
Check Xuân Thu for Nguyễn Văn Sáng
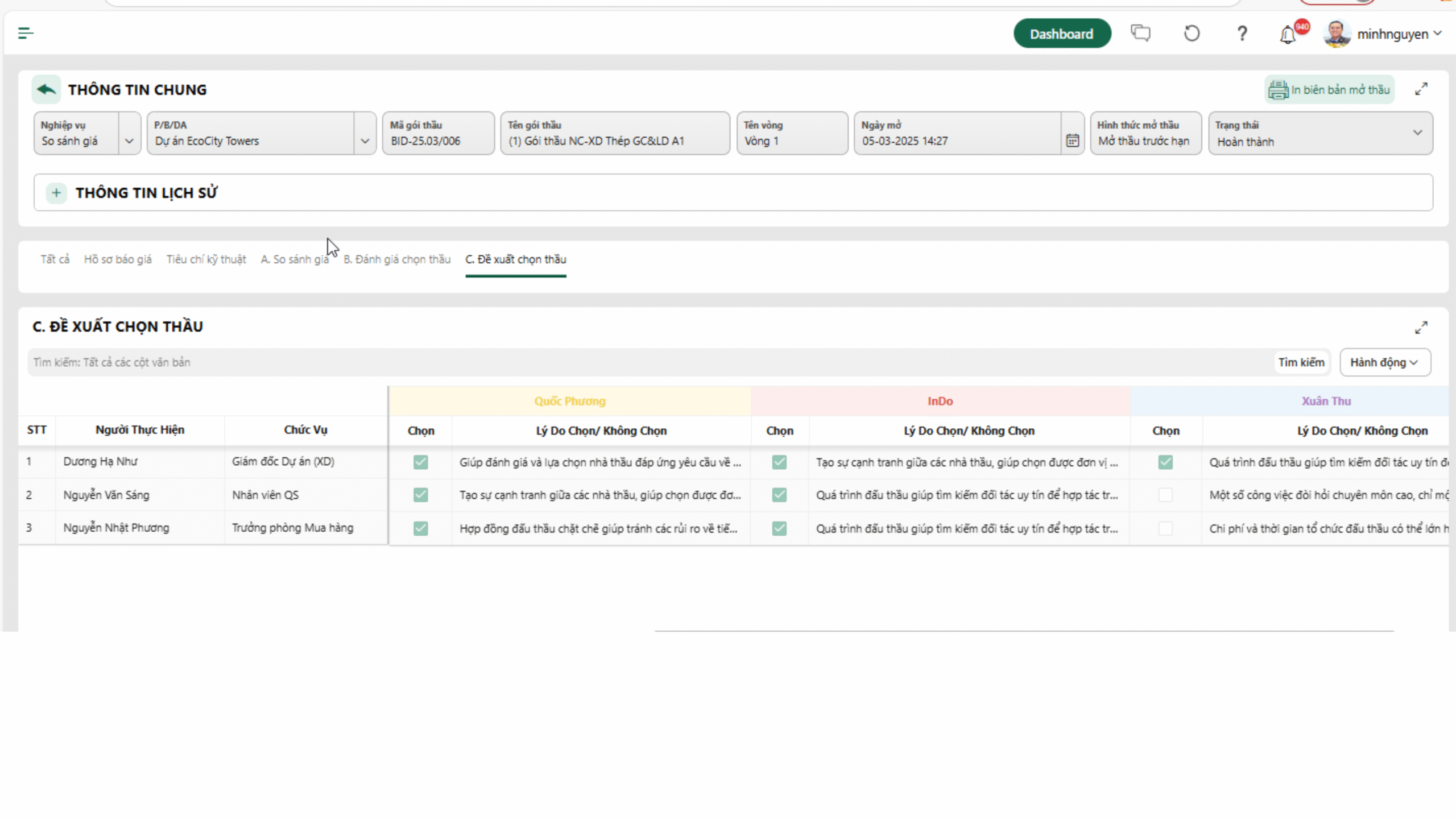pos(1165,495)
